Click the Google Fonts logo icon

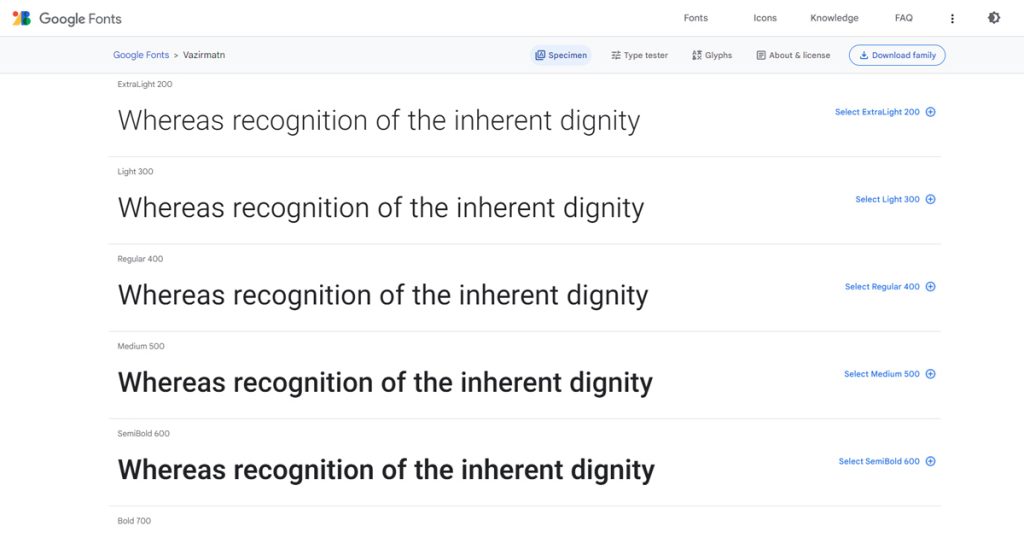coord(22,18)
